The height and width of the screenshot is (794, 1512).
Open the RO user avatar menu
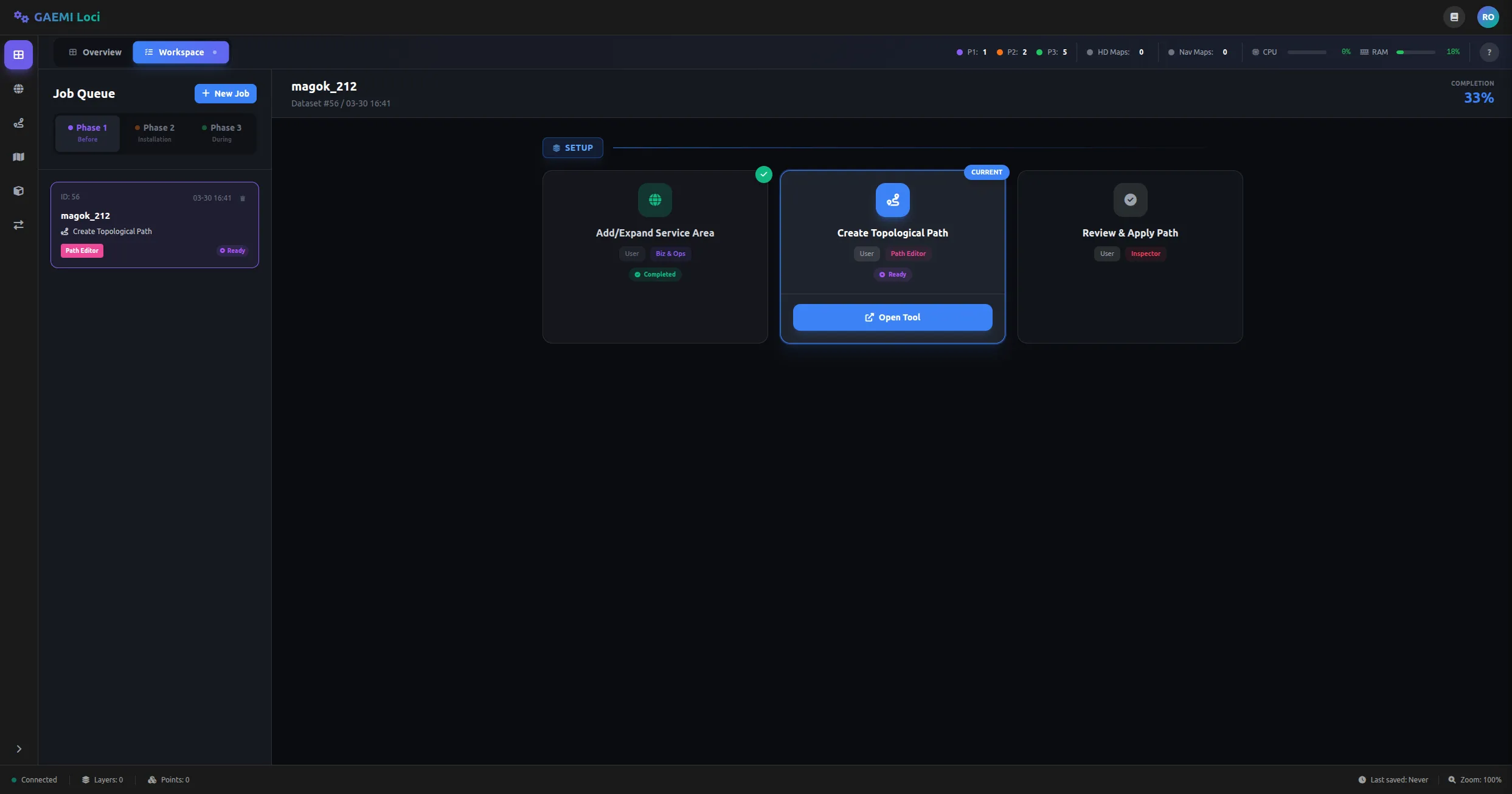[1488, 17]
